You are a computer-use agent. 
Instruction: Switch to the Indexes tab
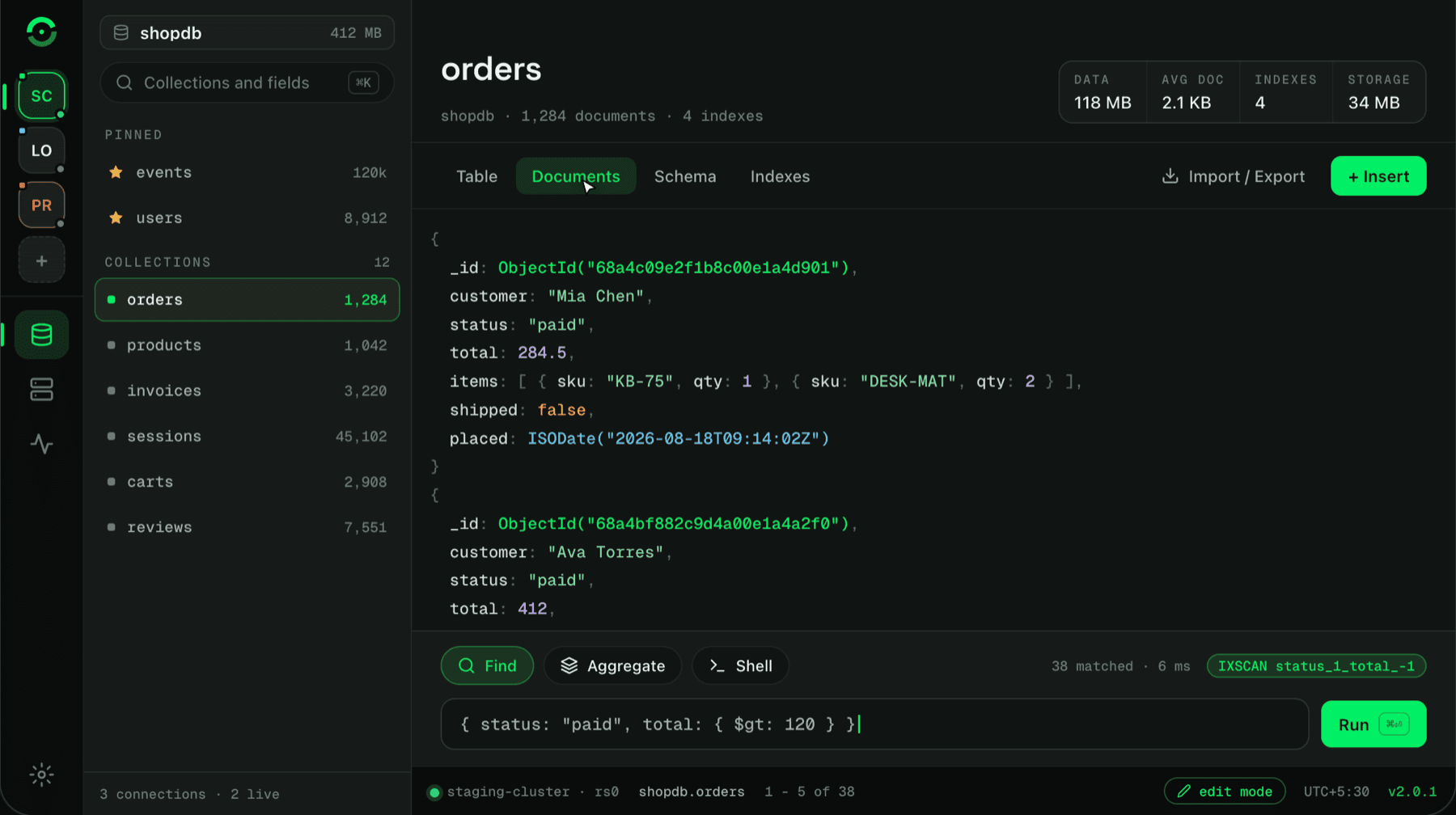[780, 176]
